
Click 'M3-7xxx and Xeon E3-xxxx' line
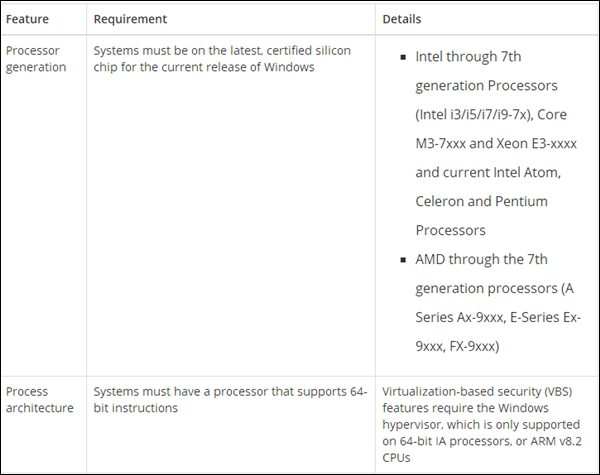(x=496, y=144)
